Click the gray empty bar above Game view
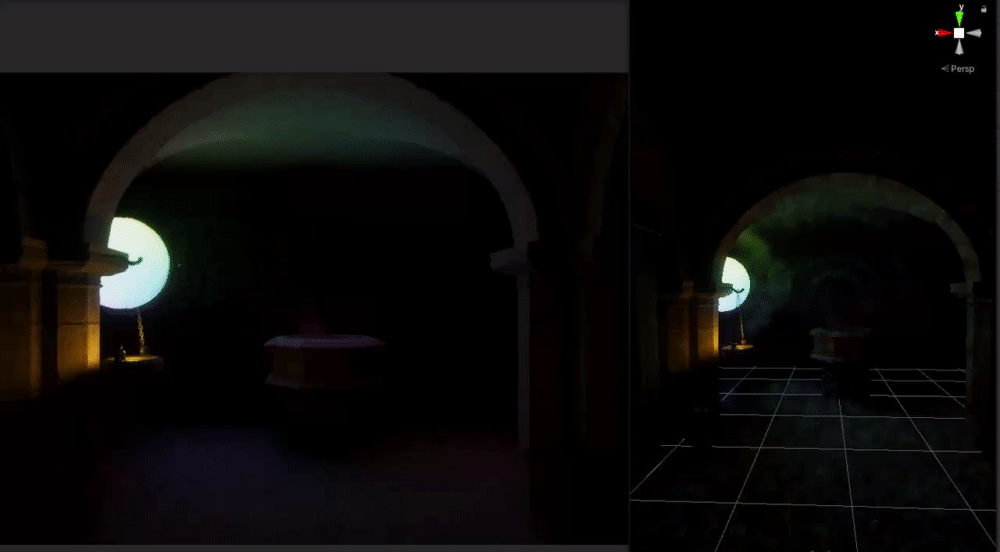This screenshot has width=1000, height=552. [x=314, y=37]
